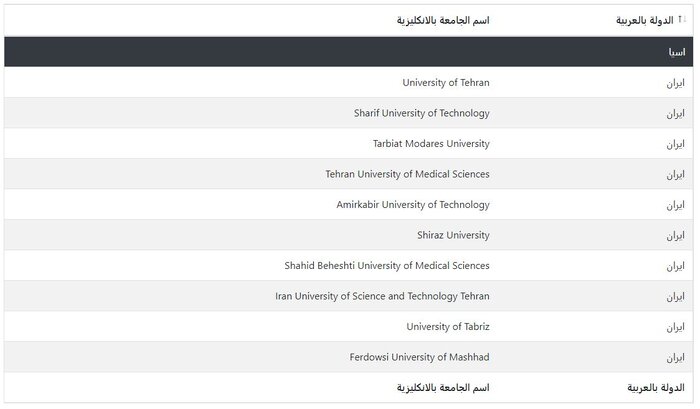Click ايران in the University of Tehran row
The image size is (700, 409).
pyautogui.click(x=674, y=82)
